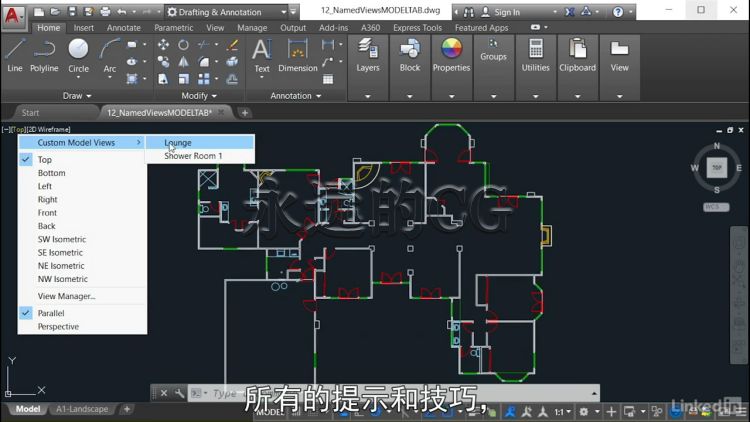Open the Groups panel
The width and height of the screenshot is (750, 422).
tap(493, 50)
